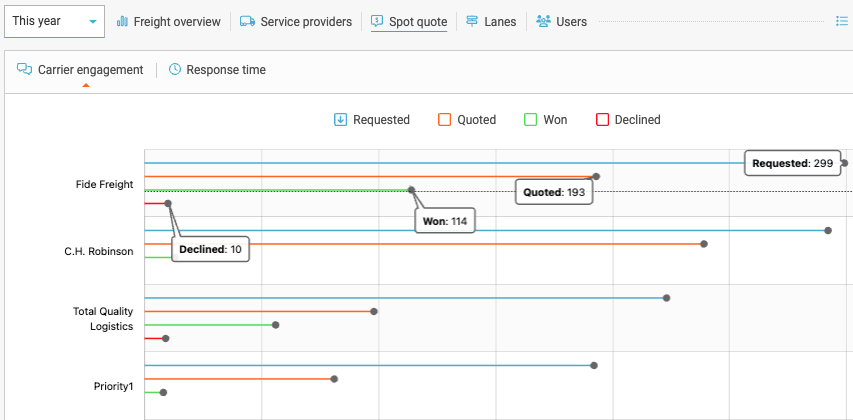The height and width of the screenshot is (420, 853).
Task: Go to the Freight overview section
Action: point(177,21)
